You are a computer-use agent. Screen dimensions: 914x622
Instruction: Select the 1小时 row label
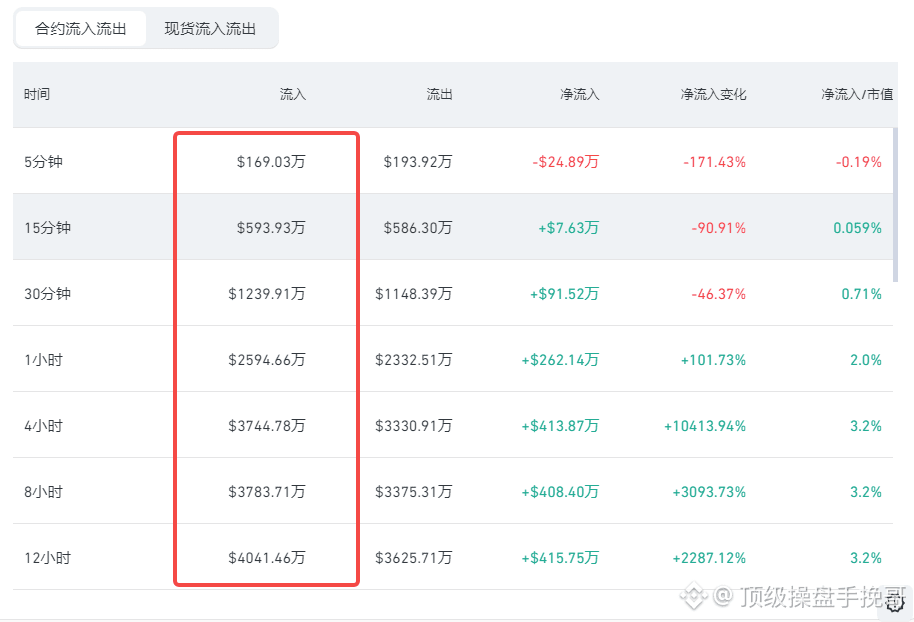tap(43, 360)
